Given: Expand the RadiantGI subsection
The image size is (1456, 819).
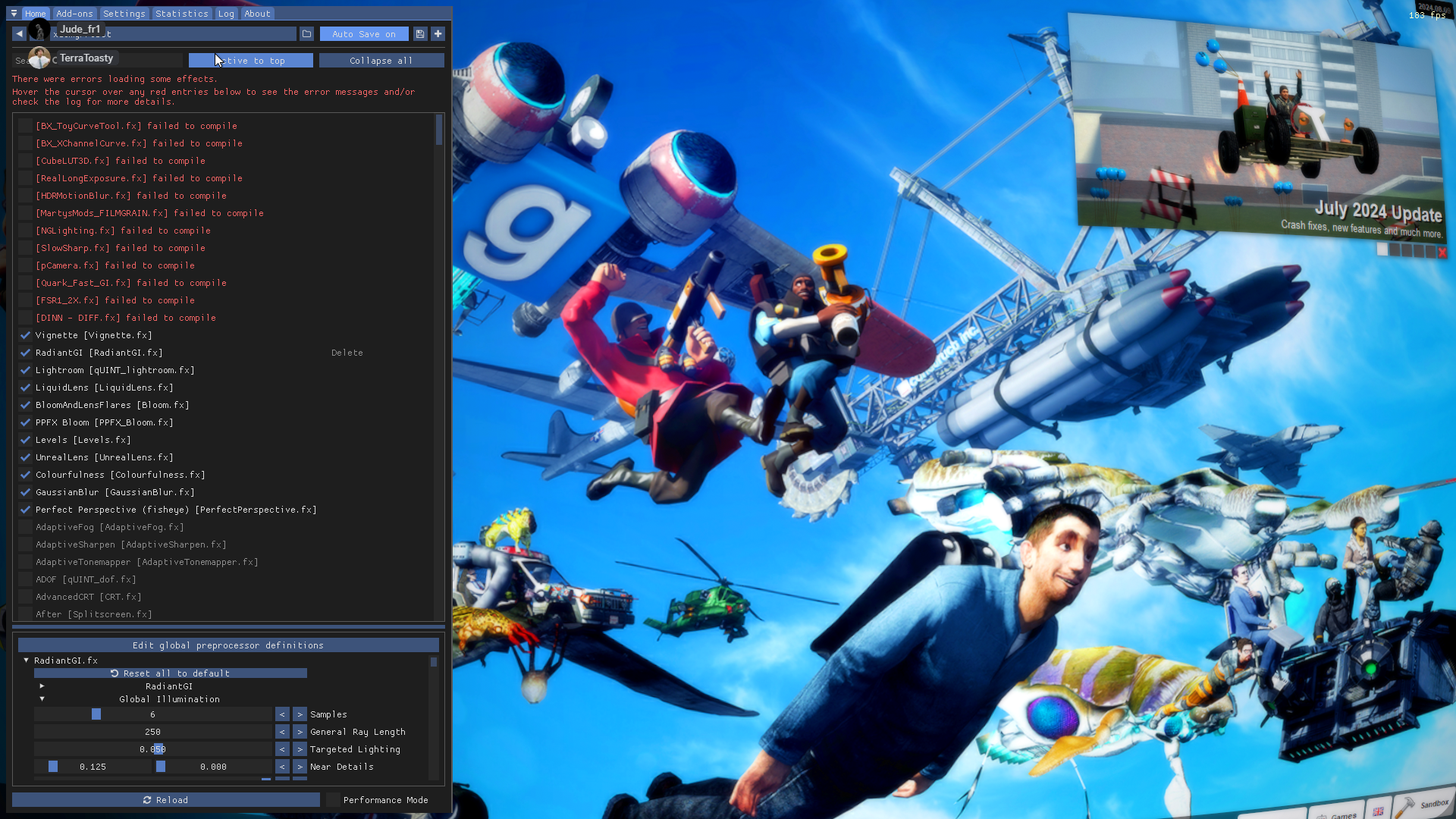Looking at the screenshot, I should (x=42, y=686).
